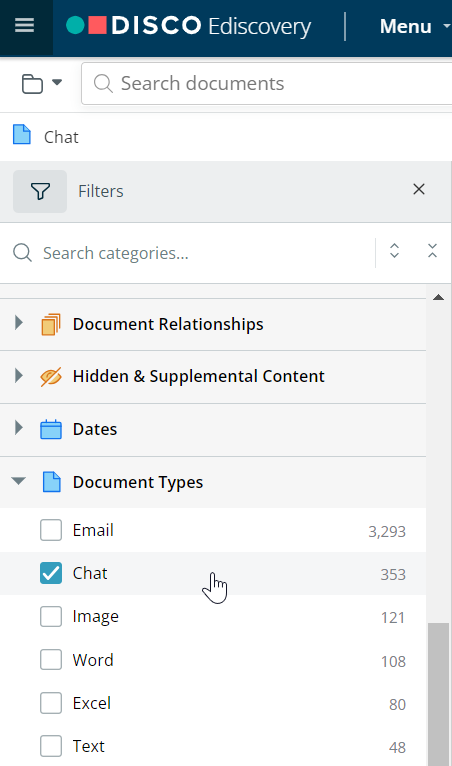452x766 pixels.
Task: Click the Email count 3,293
Action: point(387,532)
